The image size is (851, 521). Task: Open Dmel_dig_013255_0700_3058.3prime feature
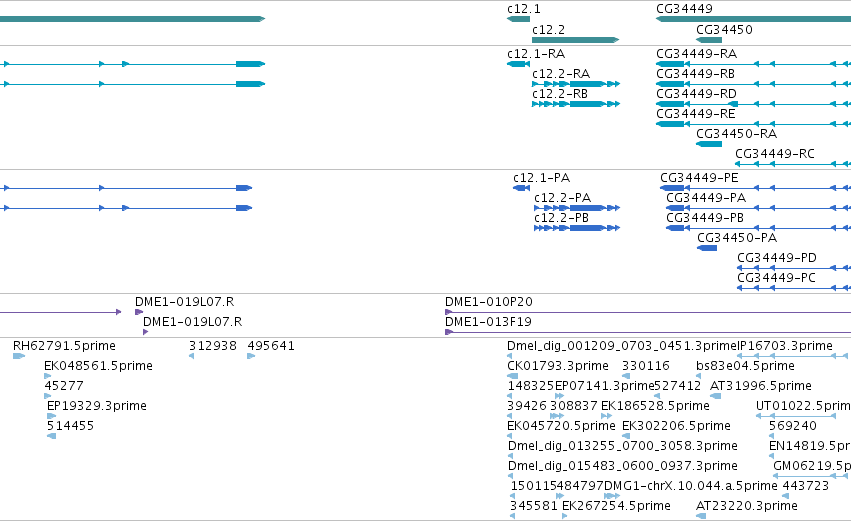tap(511, 456)
